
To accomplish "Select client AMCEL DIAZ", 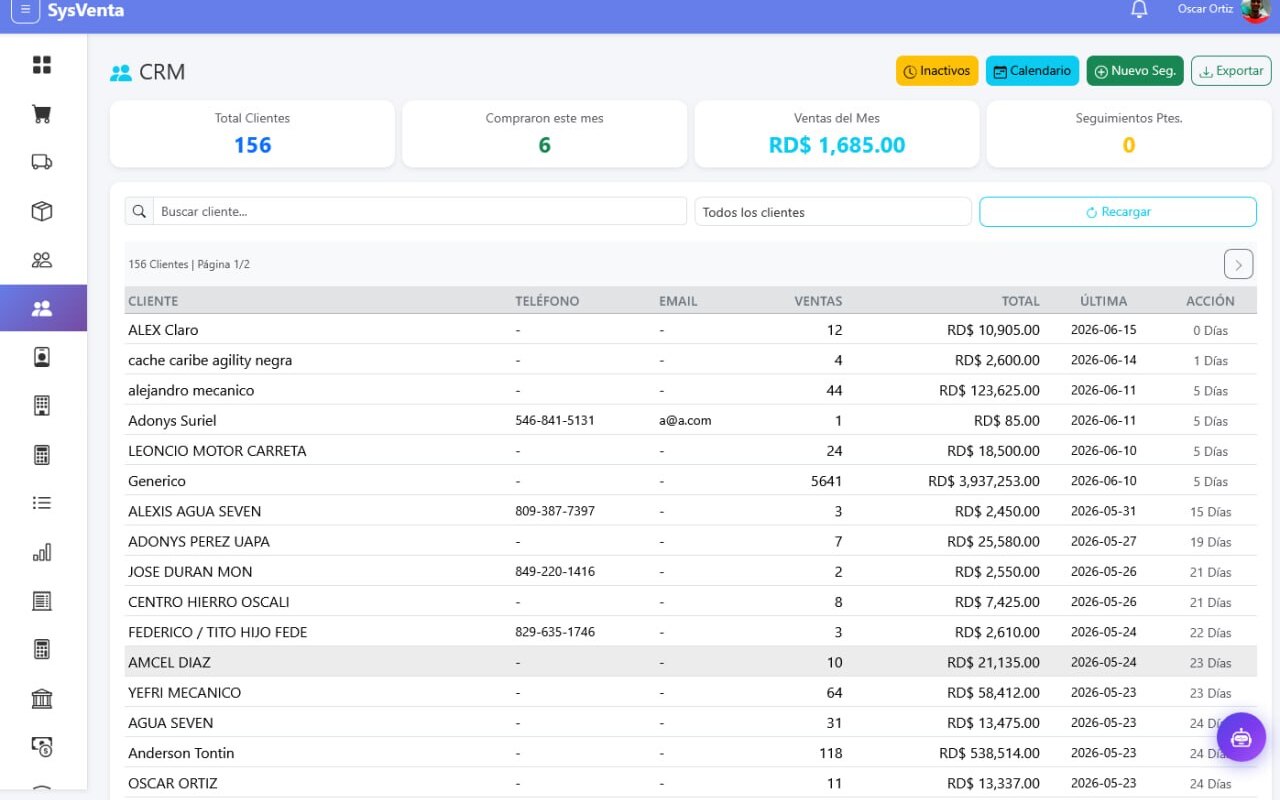I will [169, 662].
